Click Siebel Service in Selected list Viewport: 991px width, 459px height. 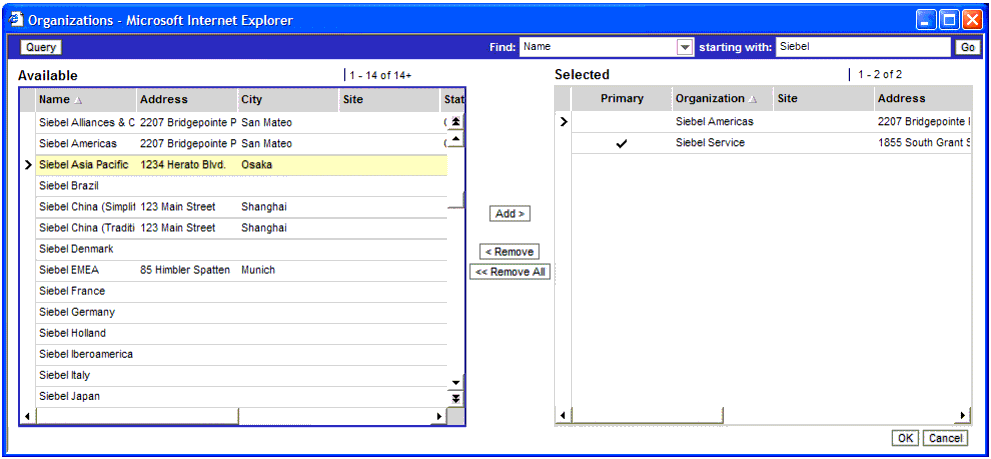(710, 143)
